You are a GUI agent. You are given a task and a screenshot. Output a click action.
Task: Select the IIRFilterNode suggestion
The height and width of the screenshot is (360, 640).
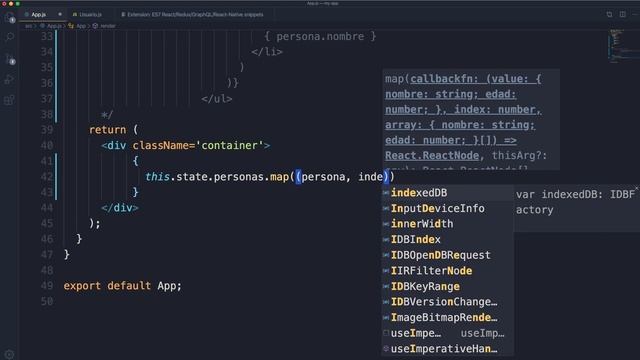tap(447, 271)
